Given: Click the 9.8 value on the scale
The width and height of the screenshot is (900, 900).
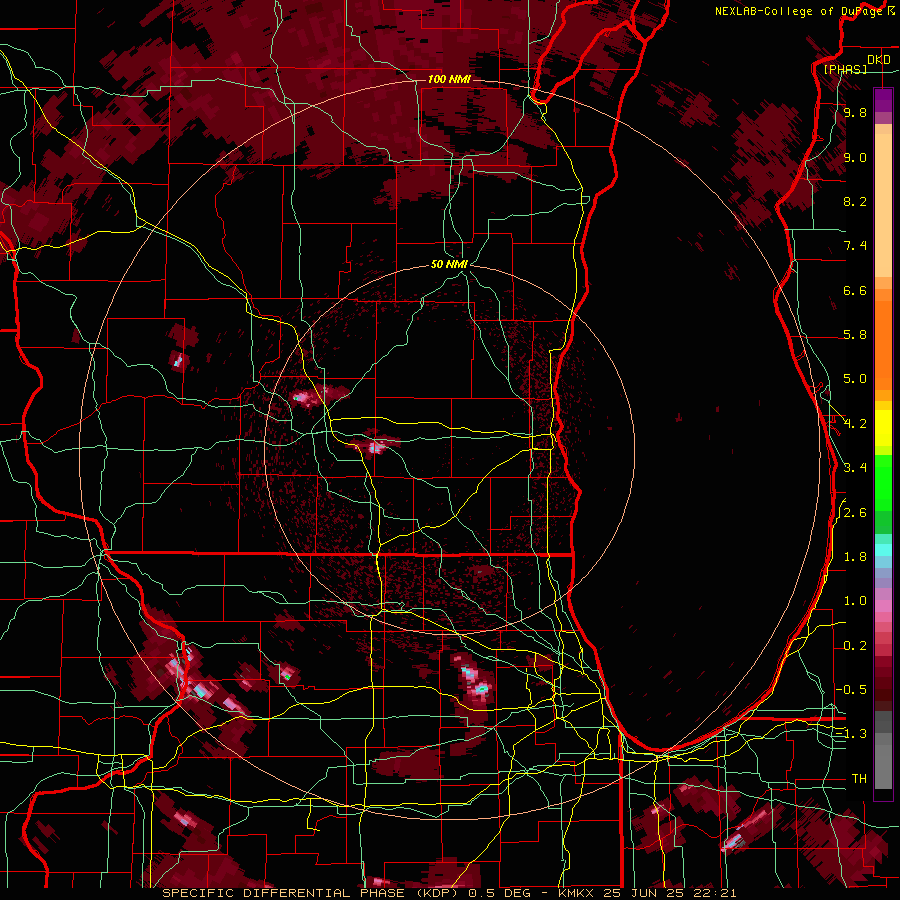Looking at the screenshot, I should point(855,113).
